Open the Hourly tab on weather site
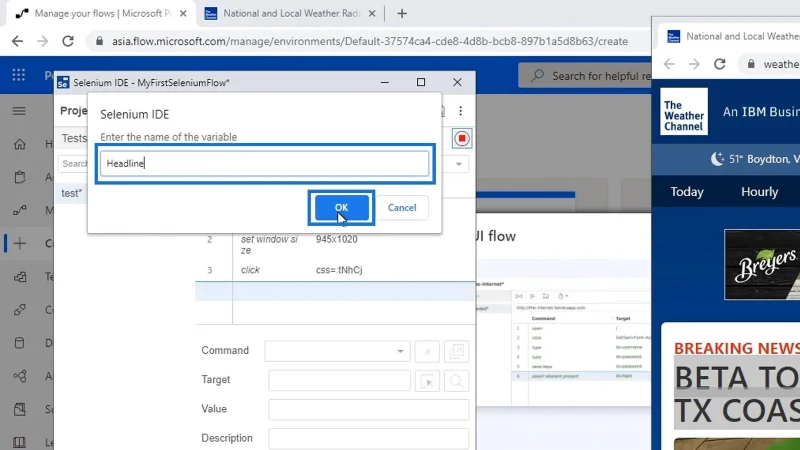 tap(759, 192)
